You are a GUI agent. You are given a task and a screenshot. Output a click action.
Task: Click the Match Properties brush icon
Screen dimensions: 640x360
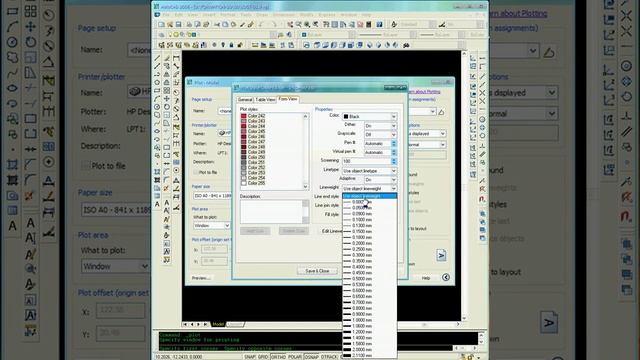242,25
